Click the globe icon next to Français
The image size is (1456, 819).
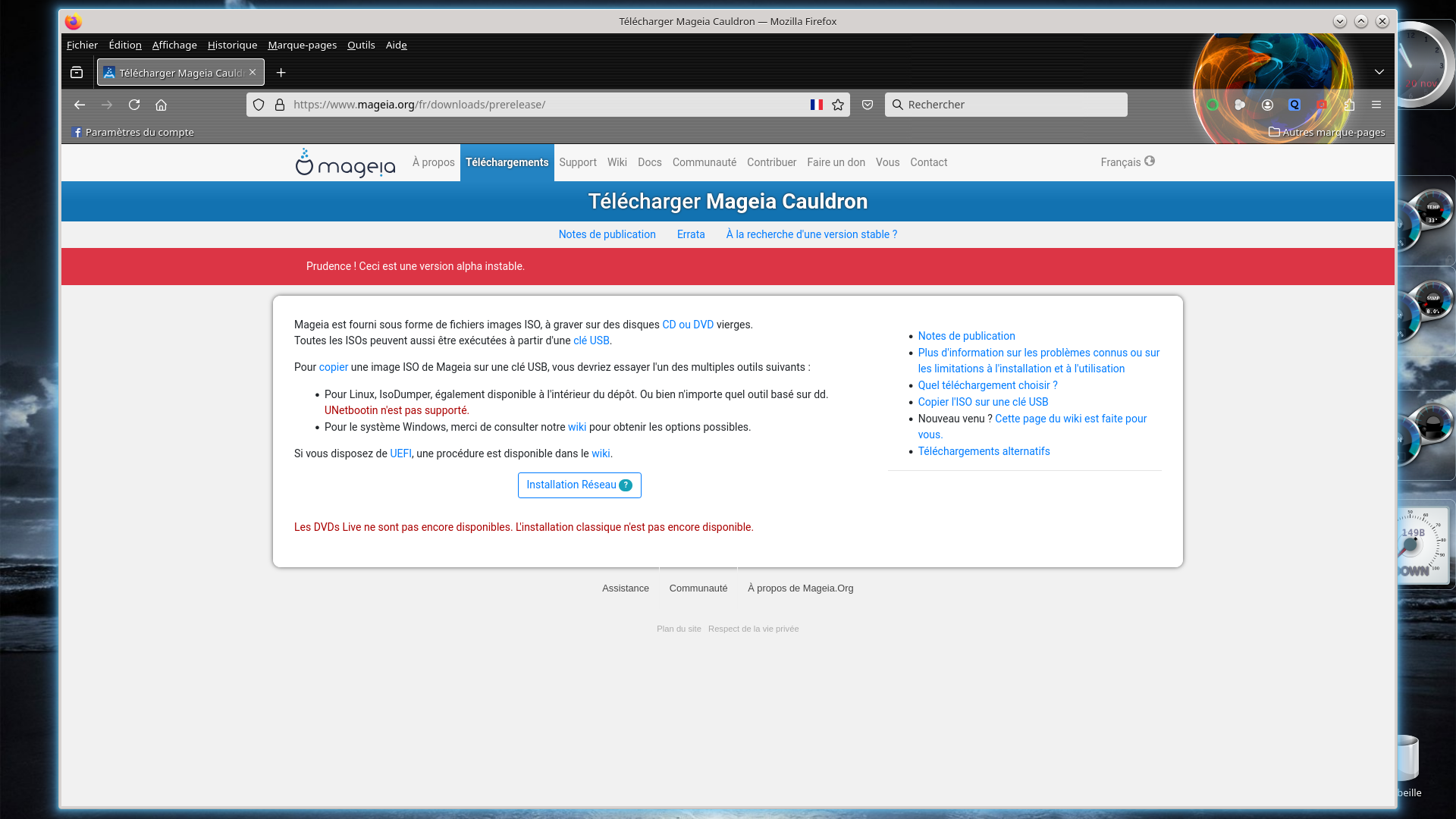tap(1150, 161)
